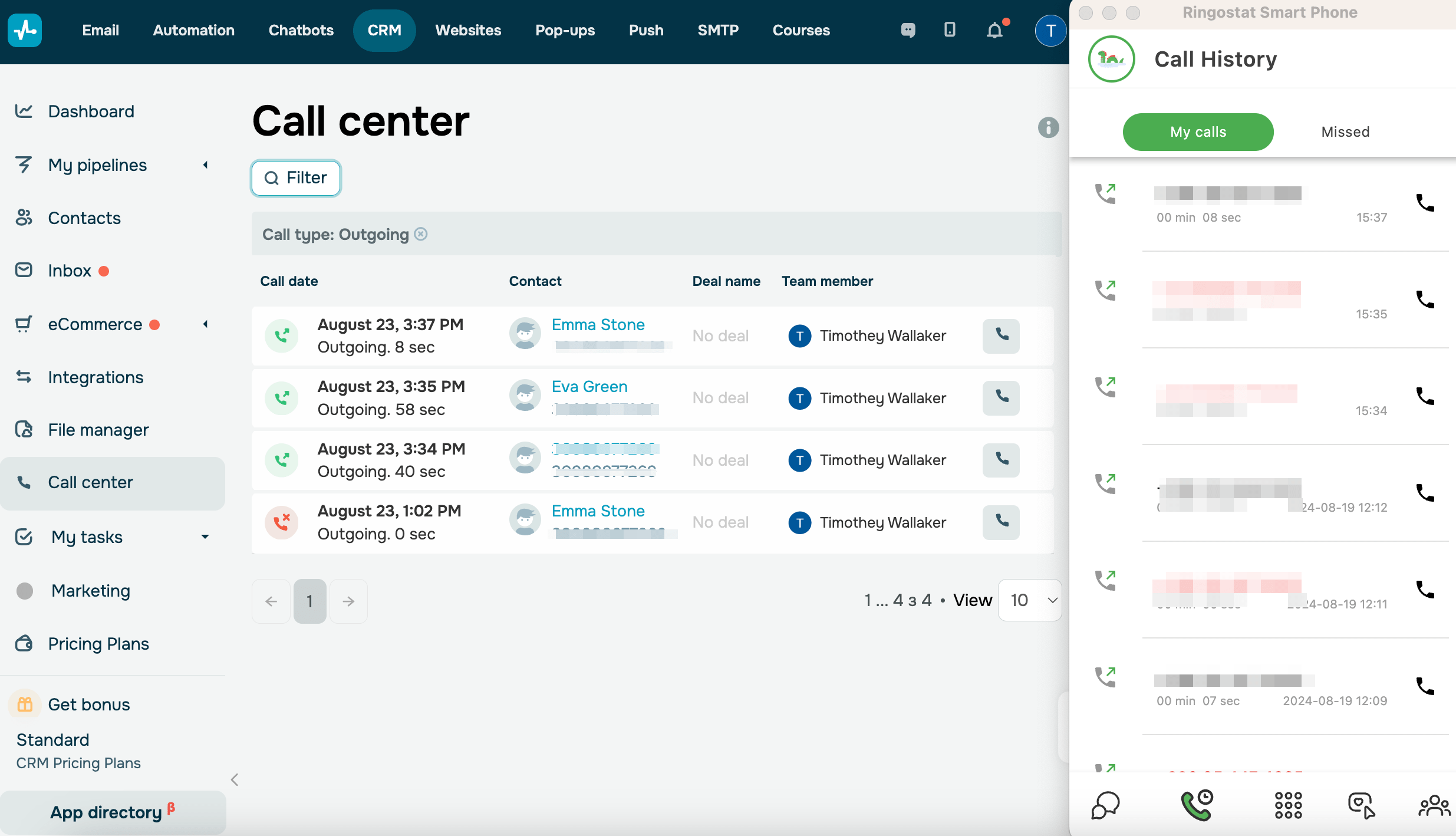Go to Chatbots
The height and width of the screenshot is (836, 1456).
(301, 30)
